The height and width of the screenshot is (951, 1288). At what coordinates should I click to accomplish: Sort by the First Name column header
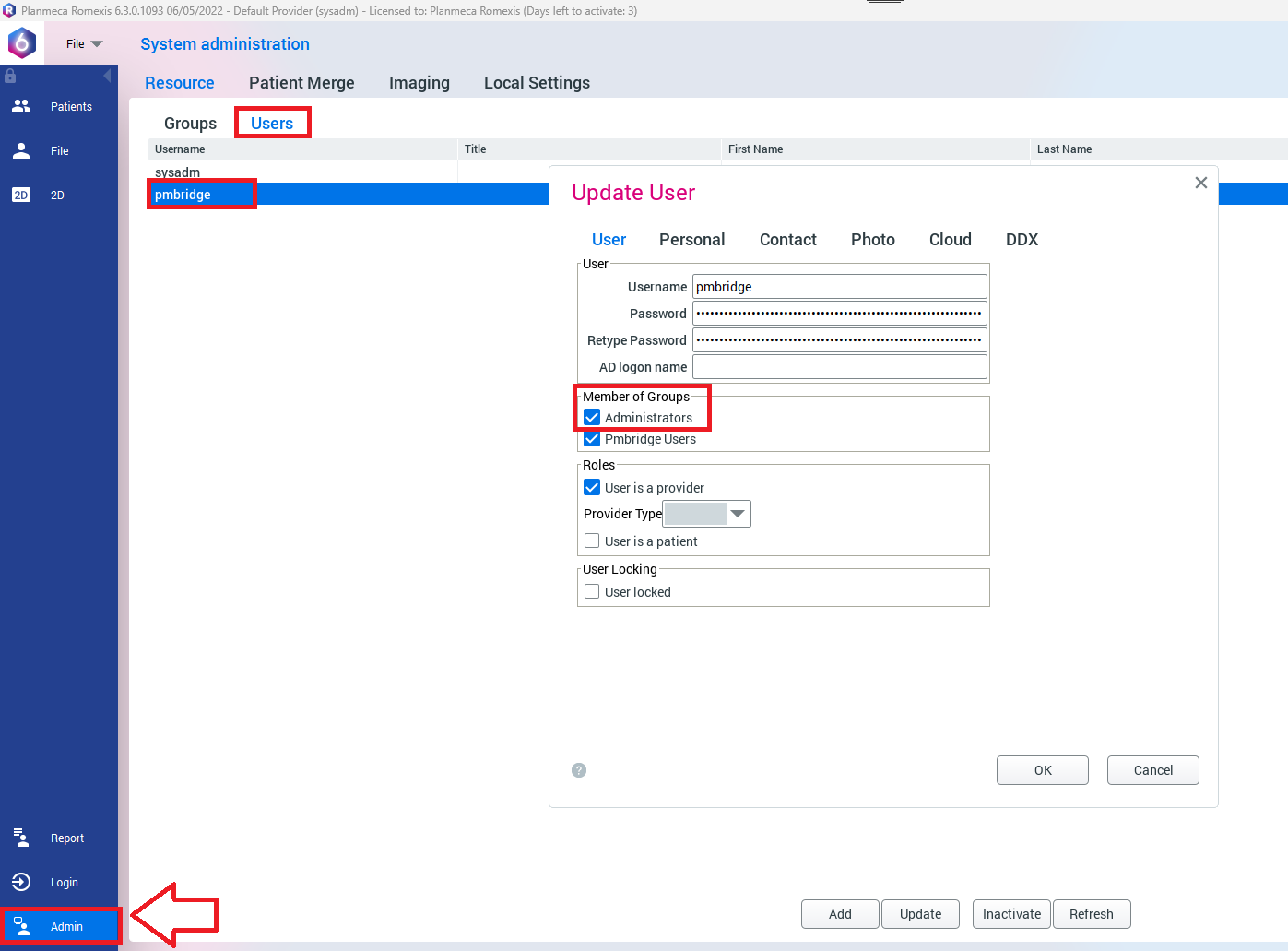point(876,149)
